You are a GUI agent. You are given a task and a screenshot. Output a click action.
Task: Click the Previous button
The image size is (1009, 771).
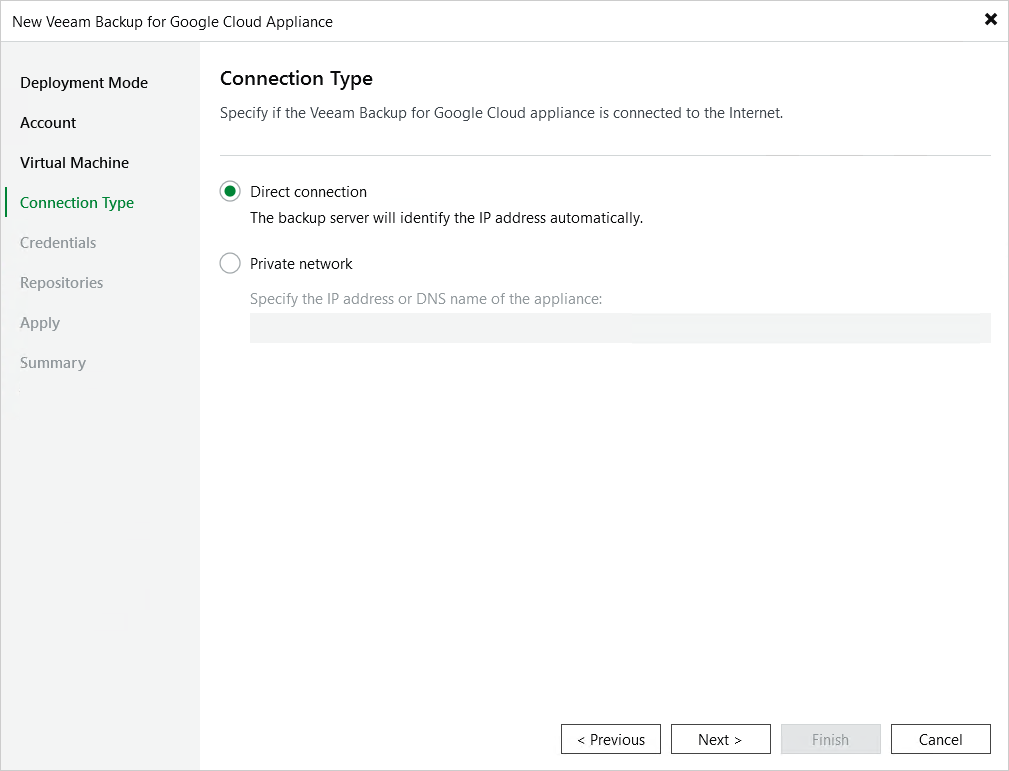[611, 739]
